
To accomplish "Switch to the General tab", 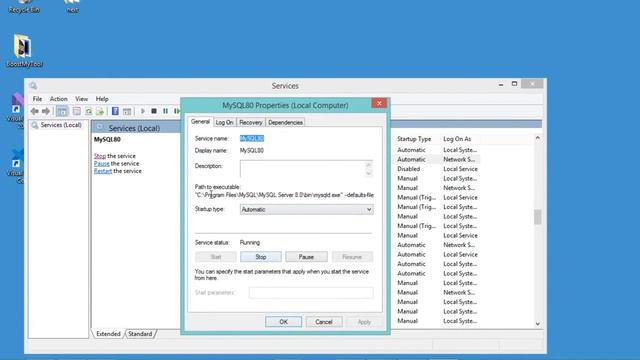I will point(200,122).
